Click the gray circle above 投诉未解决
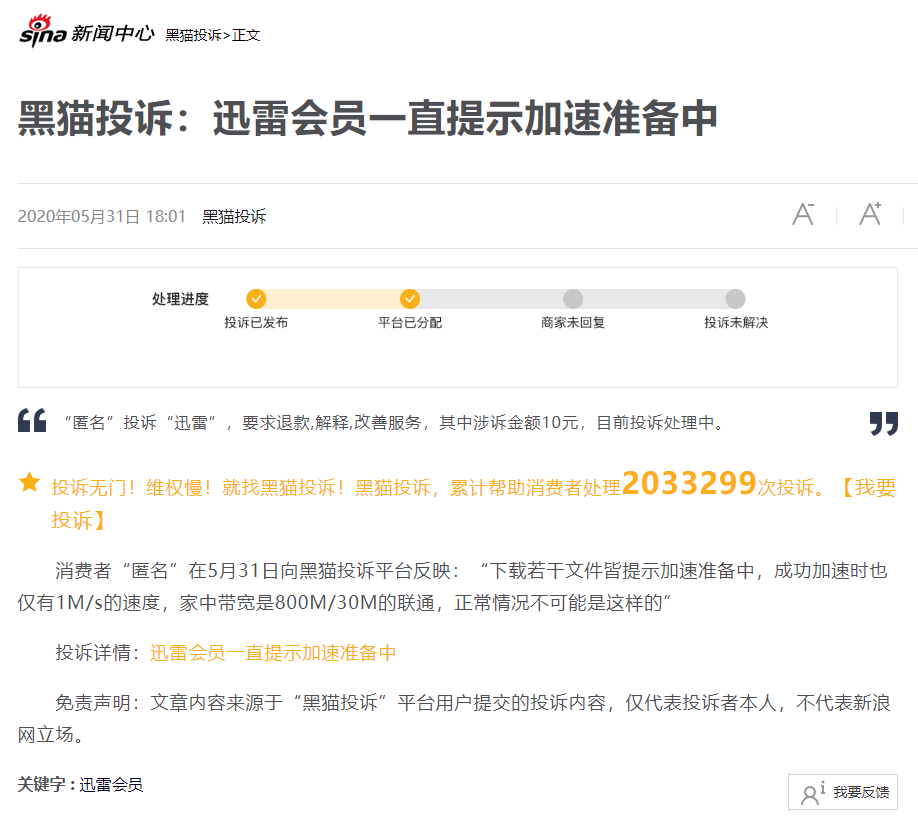This screenshot has width=918, height=833. click(735, 298)
